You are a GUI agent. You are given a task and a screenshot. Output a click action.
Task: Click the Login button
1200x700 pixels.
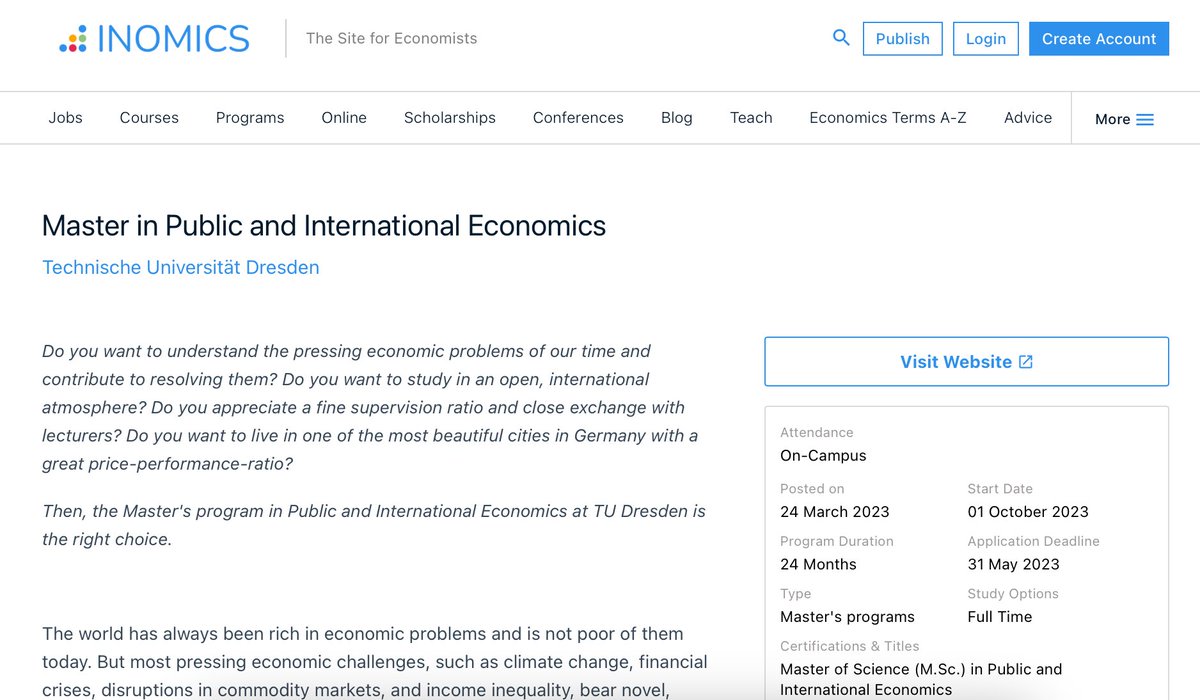[x=985, y=39]
